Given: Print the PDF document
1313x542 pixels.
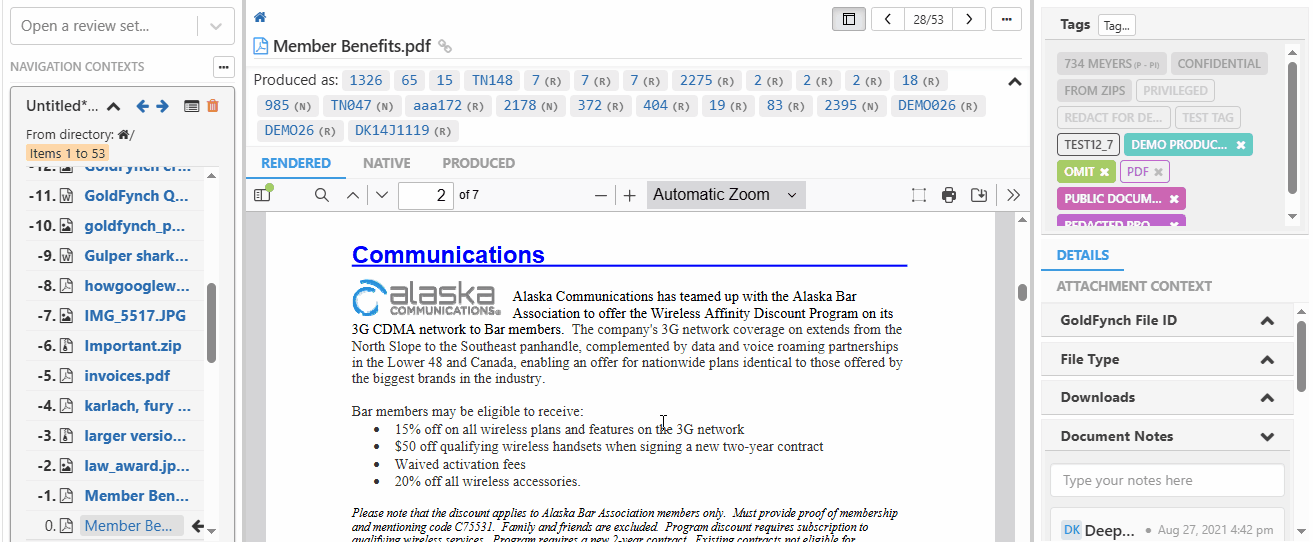Looking at the screenshot, I should pos(949,195).
